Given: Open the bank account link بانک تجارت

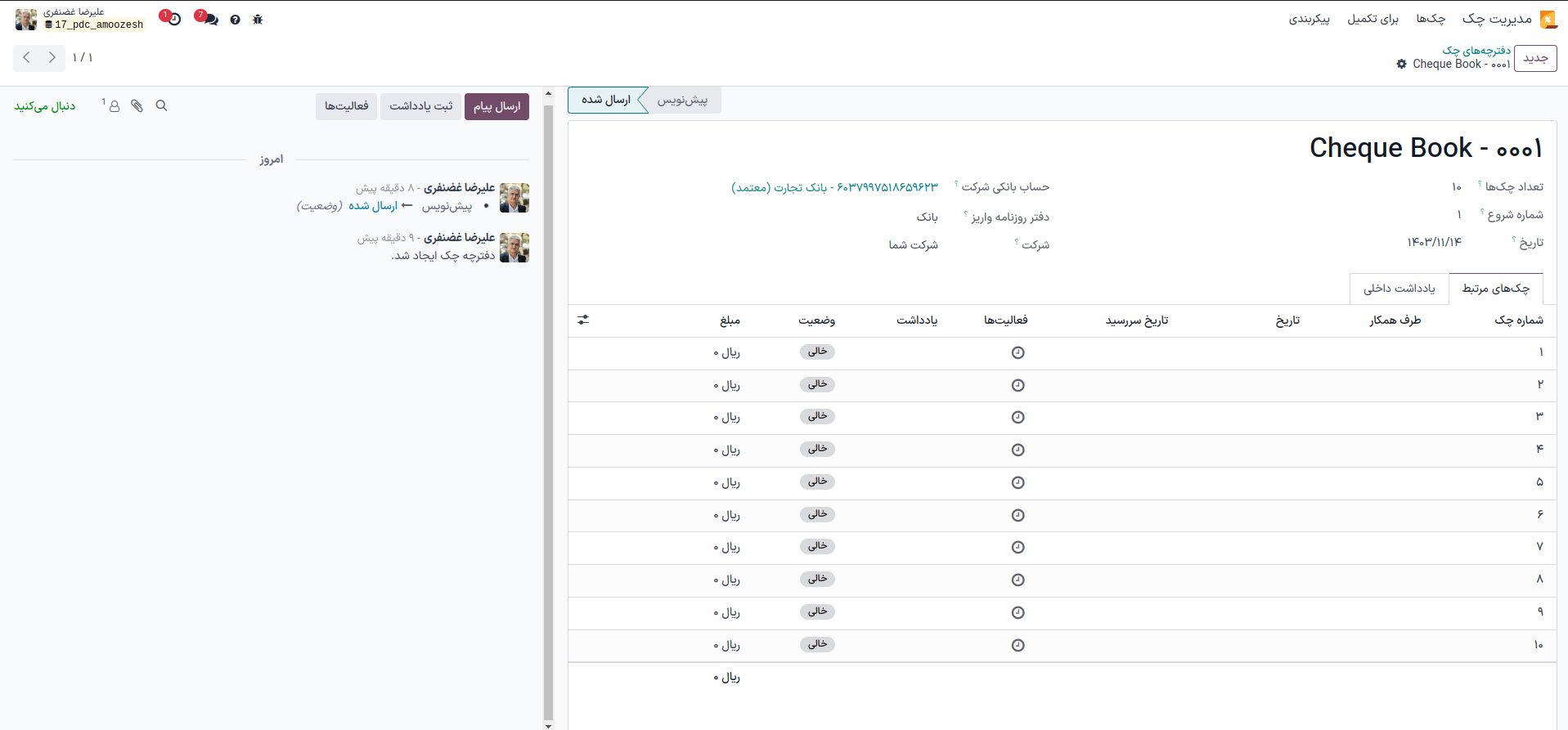Looking at the screenshot, I should click(x=834, y=187).
